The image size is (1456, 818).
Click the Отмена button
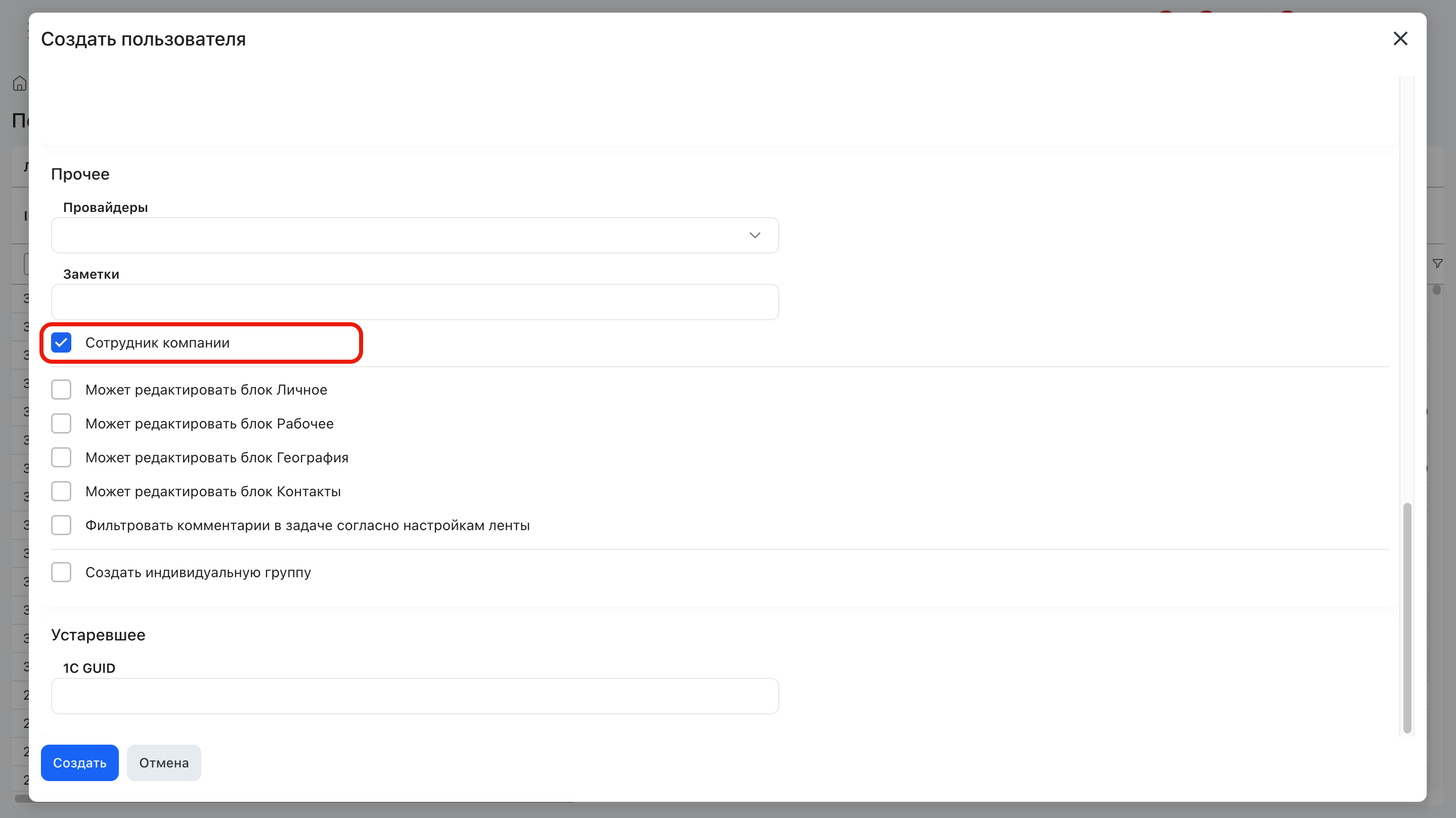(164, 762)
